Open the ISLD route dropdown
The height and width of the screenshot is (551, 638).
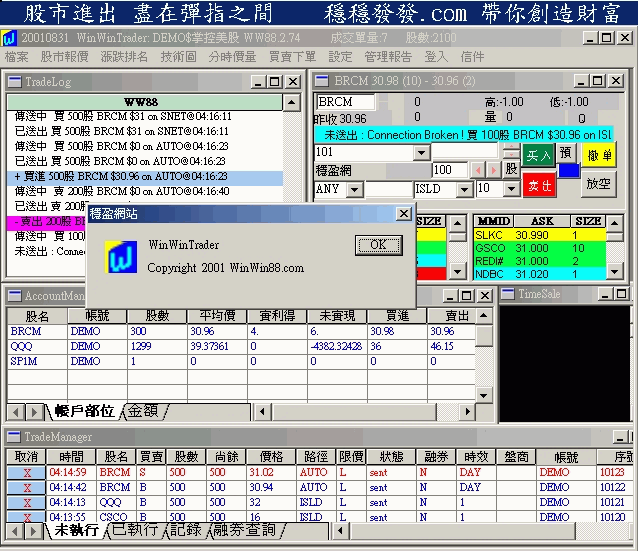pyautogui.click(x=463, y=190)
